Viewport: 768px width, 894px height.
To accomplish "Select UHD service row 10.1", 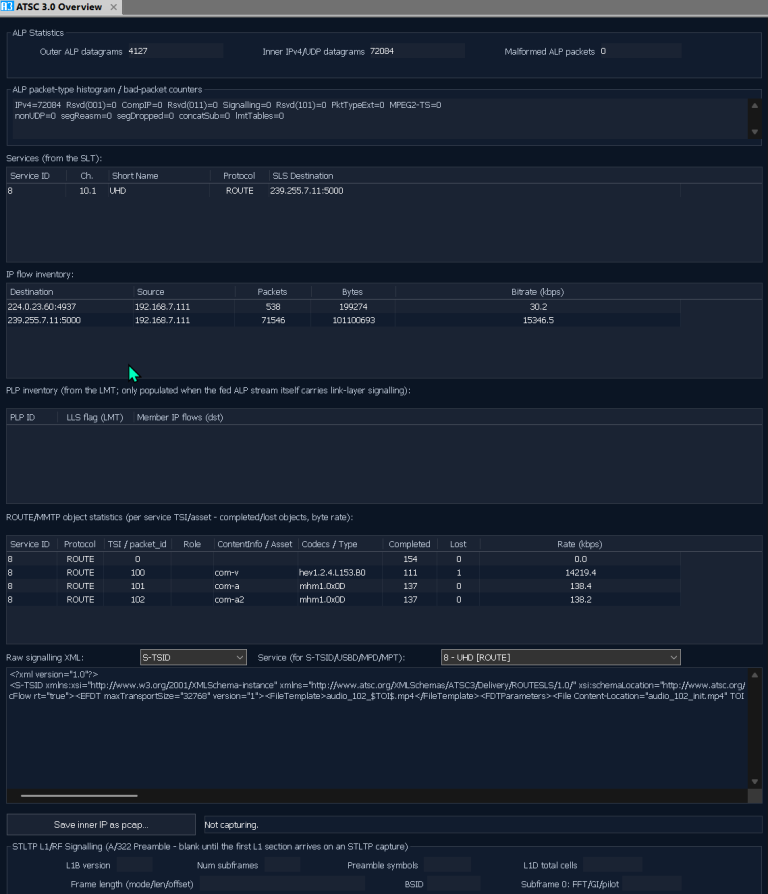I will 343,191.
